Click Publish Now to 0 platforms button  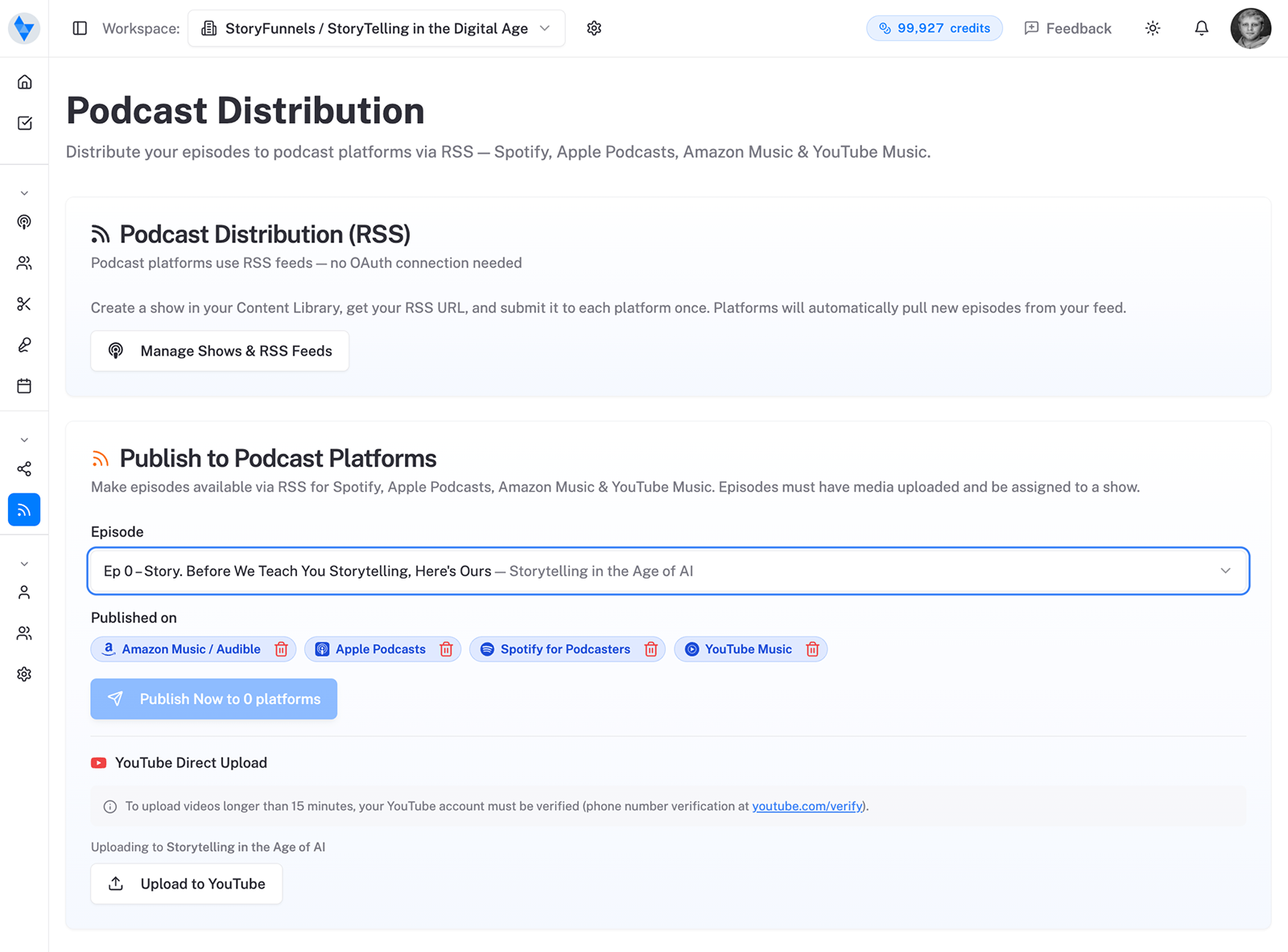pyautogui.click(x=214, y=699)
